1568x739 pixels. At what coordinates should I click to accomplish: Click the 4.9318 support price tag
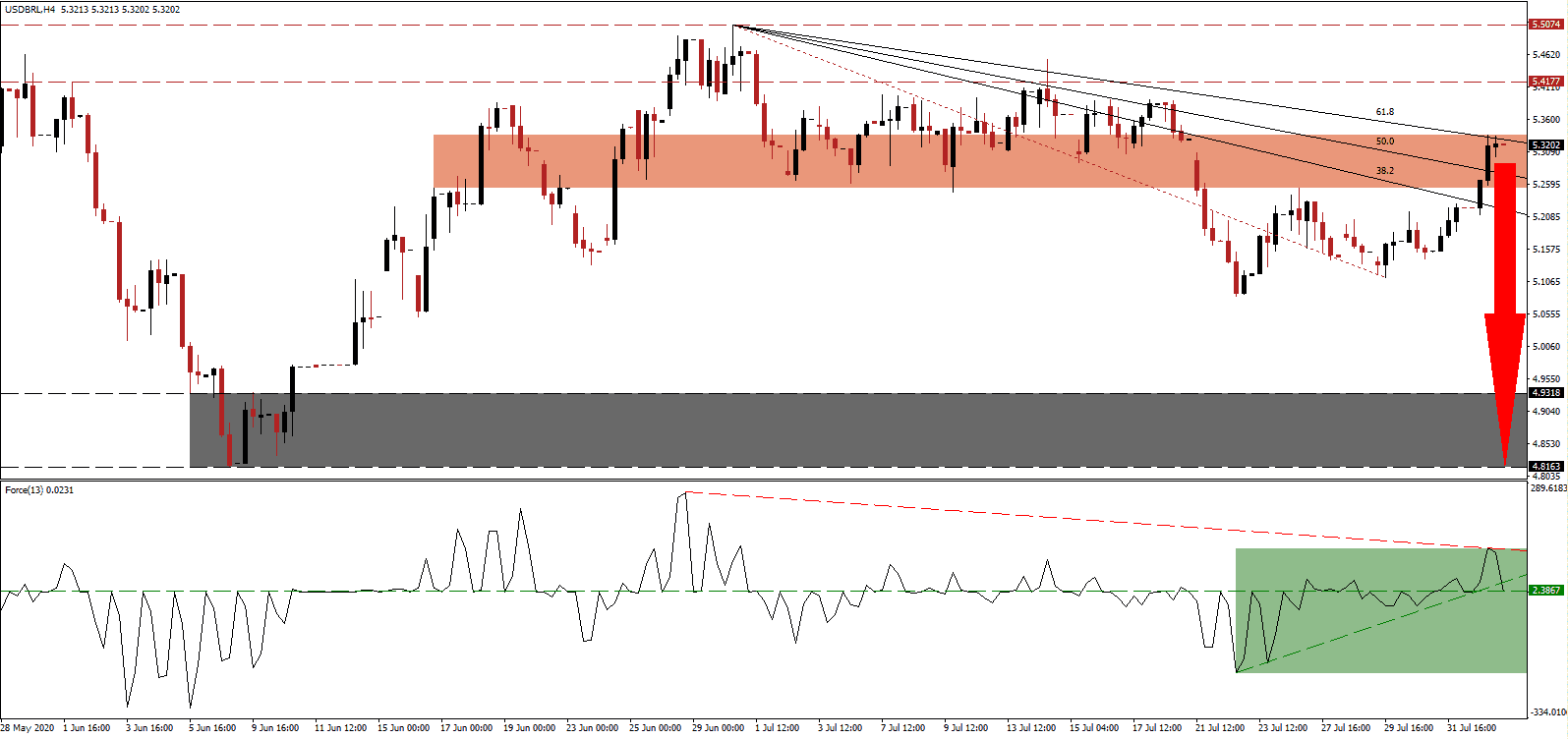click(1545, 393)
